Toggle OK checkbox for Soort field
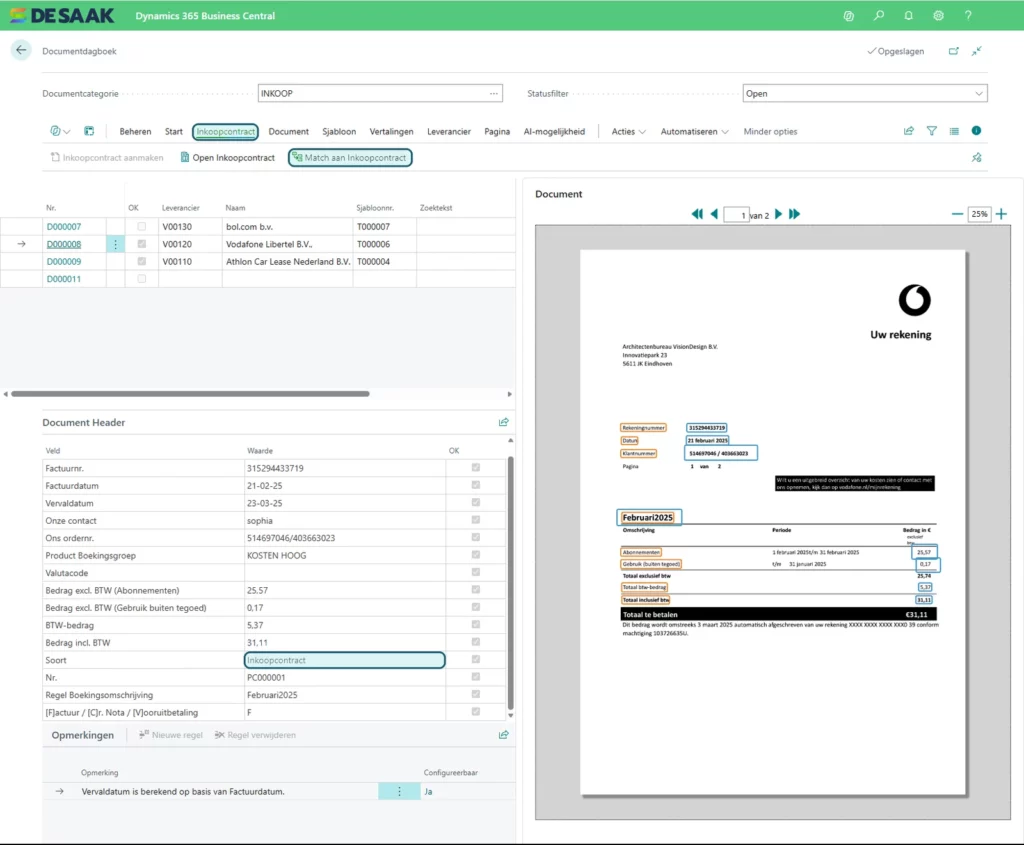The height and width of the screenshot is (845, 1024). [475, 660]
